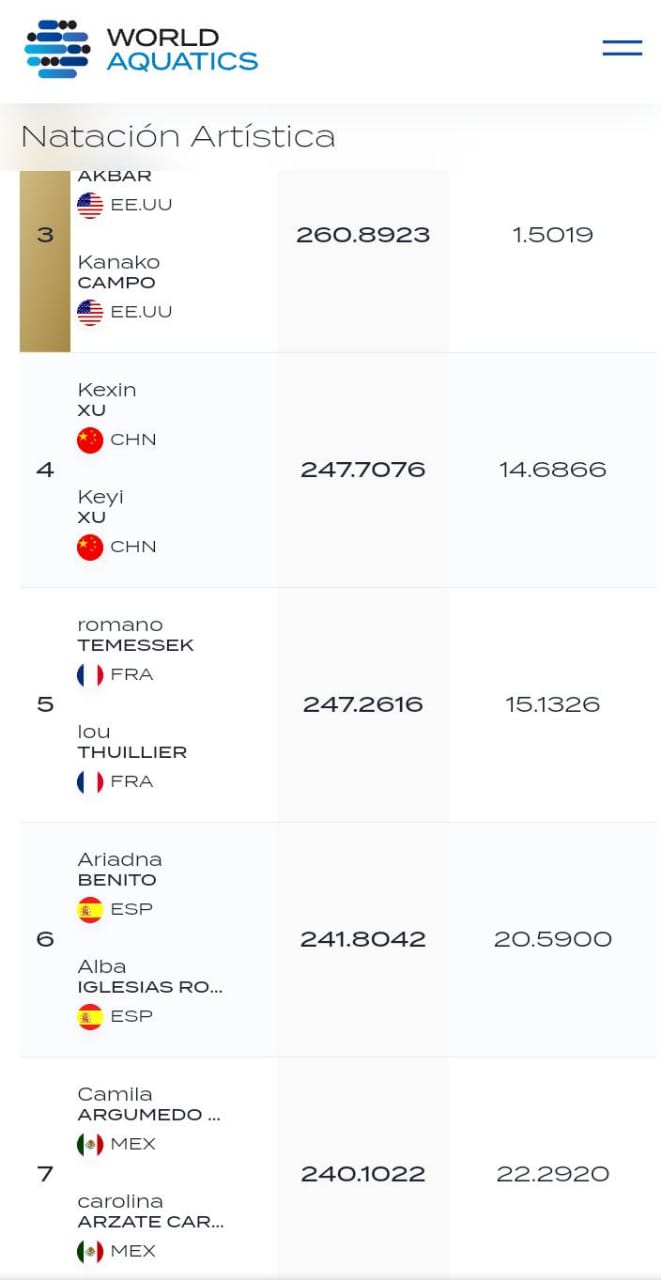The width and height of the screenshot is (661, 1280).
Task: Open the hamburger menu
Action: (x=622, y=48)
